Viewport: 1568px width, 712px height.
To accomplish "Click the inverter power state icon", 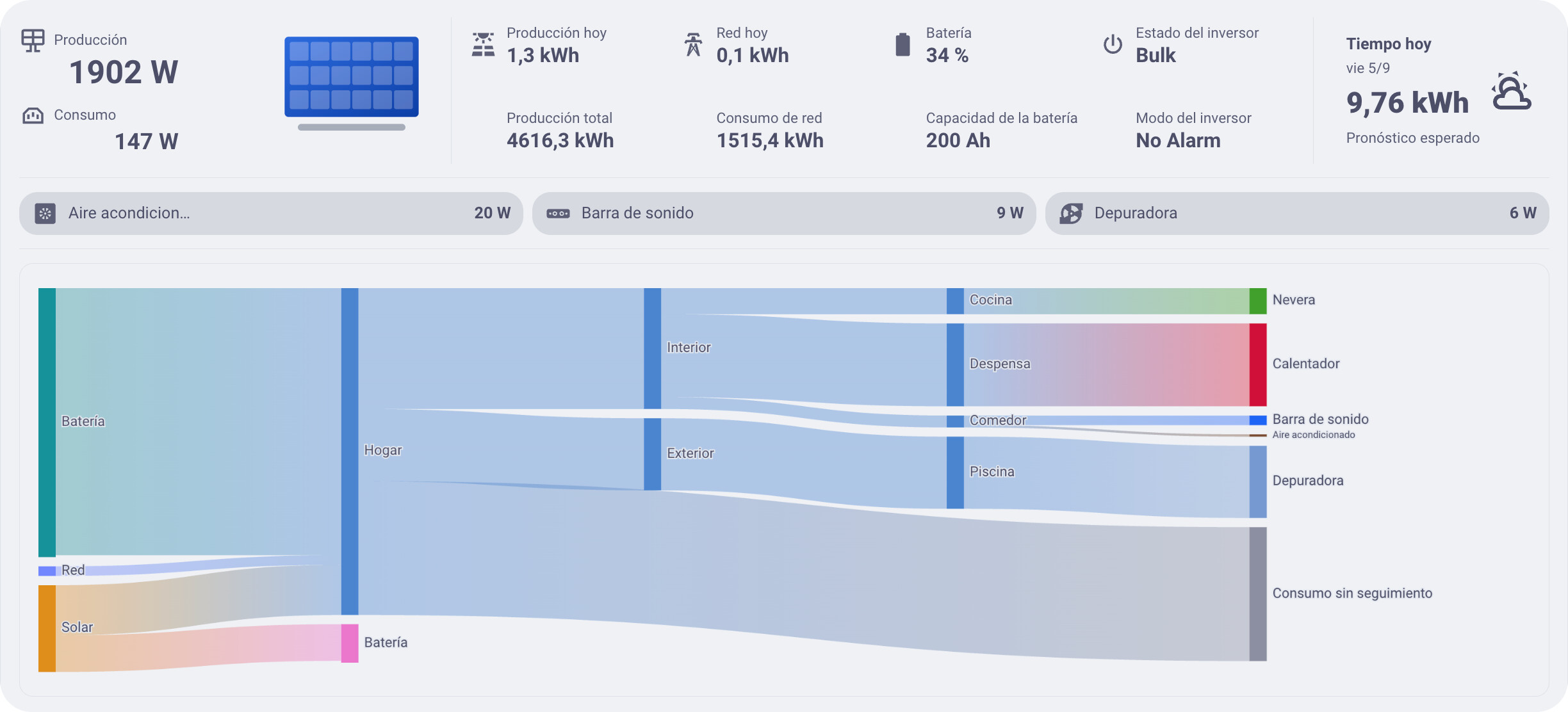I will click(1113, 44).
